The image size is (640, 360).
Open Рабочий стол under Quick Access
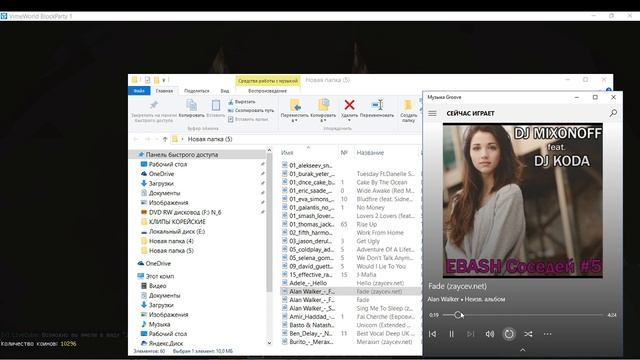tap(167, 164)
